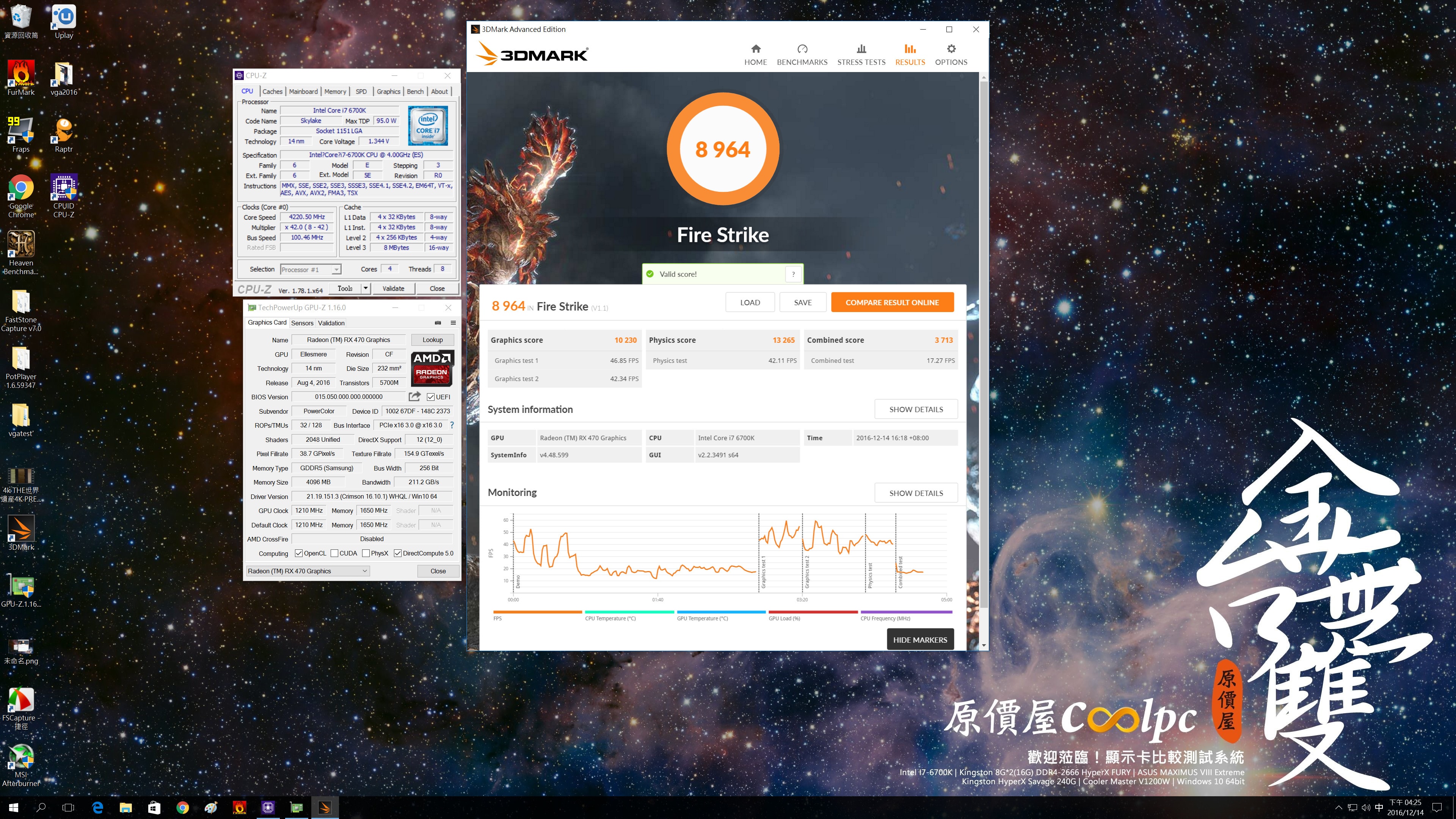
Task: Open 3DMark Stress Tests section
Action: click(x=861, y=55)
